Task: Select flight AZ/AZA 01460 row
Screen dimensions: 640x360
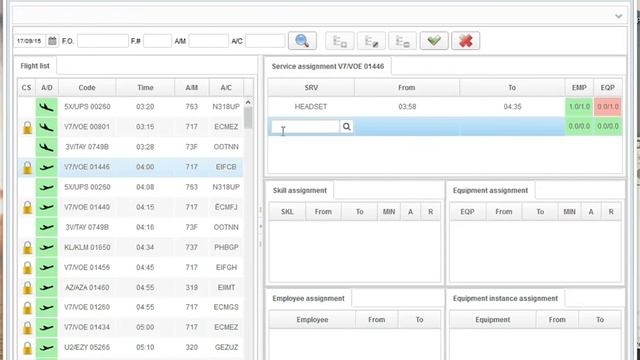Action: pyautogui.click(x=131, y=288)
